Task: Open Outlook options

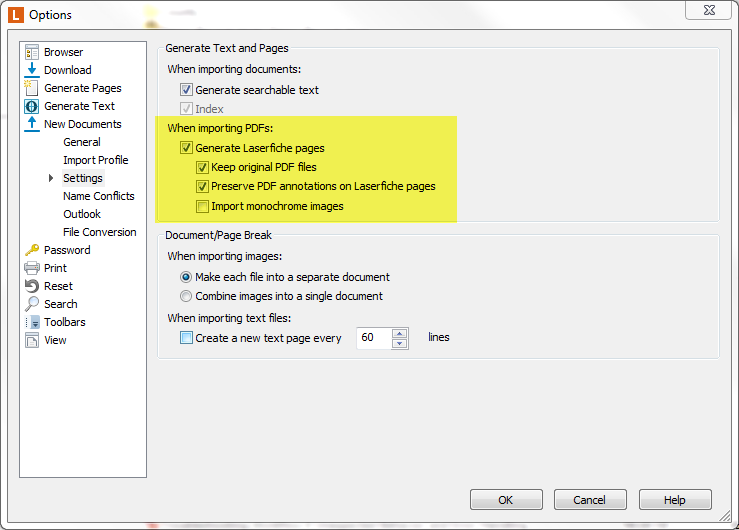Action: pyautogui.click(x=82, y=214)
